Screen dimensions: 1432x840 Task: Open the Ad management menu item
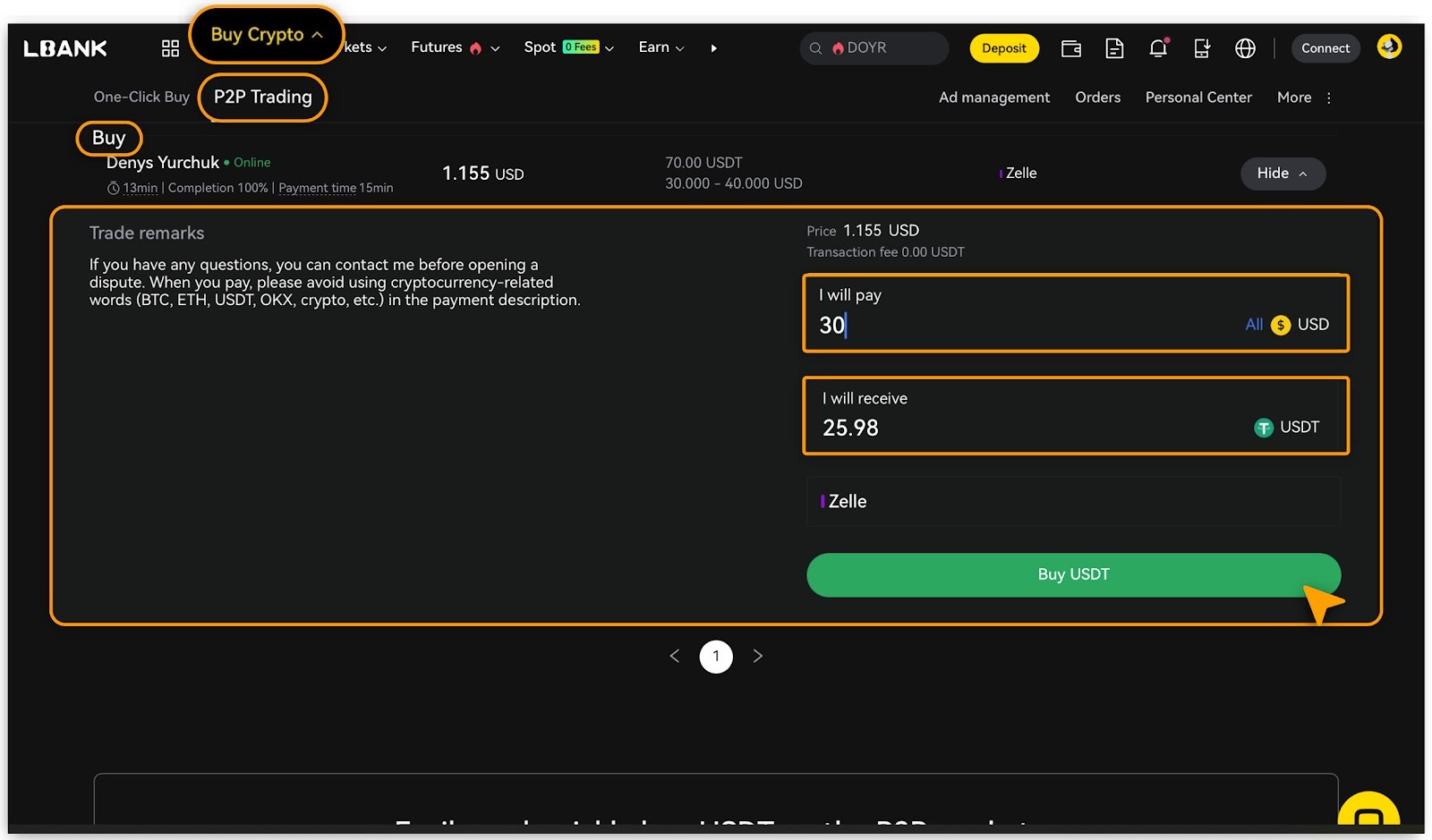pyautogui.click(x=993, y=98)
